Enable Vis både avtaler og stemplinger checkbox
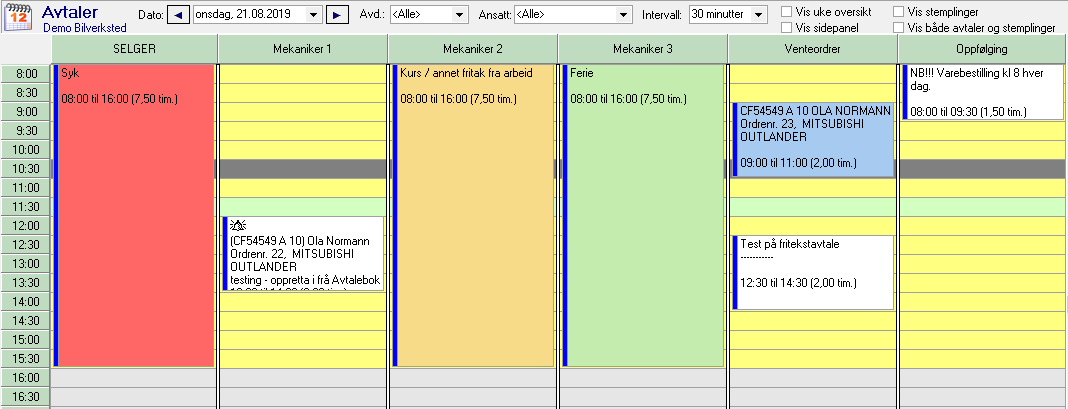The image size is (1068, 409). 898,28
